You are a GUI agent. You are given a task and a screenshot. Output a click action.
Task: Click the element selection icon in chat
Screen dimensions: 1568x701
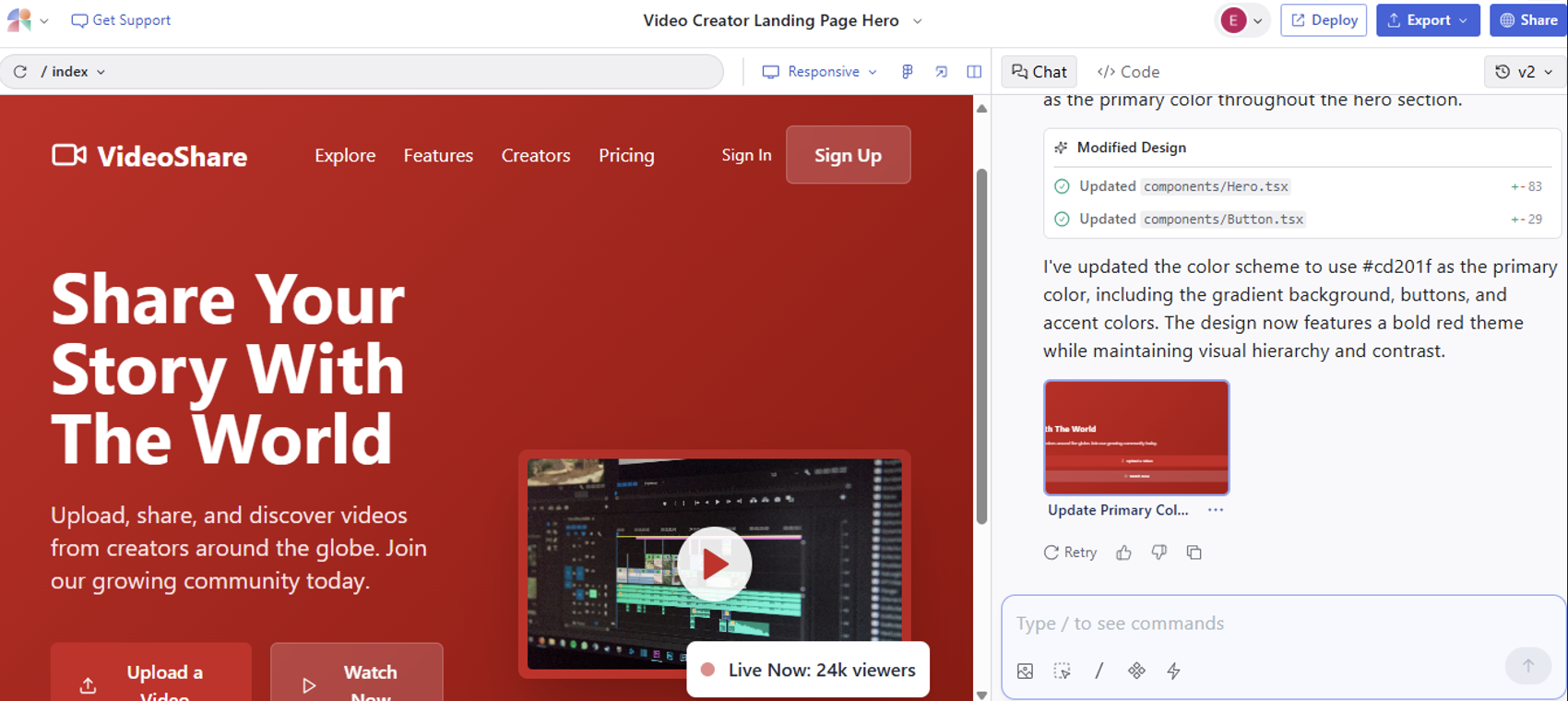click(x=1062, y=671)
